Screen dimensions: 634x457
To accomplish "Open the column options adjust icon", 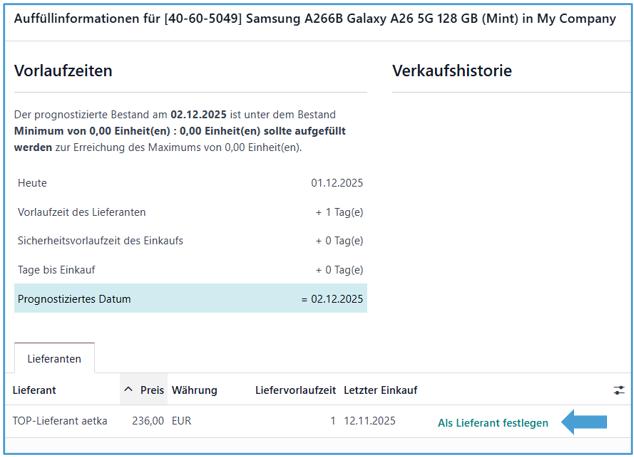I will point(618,390).
